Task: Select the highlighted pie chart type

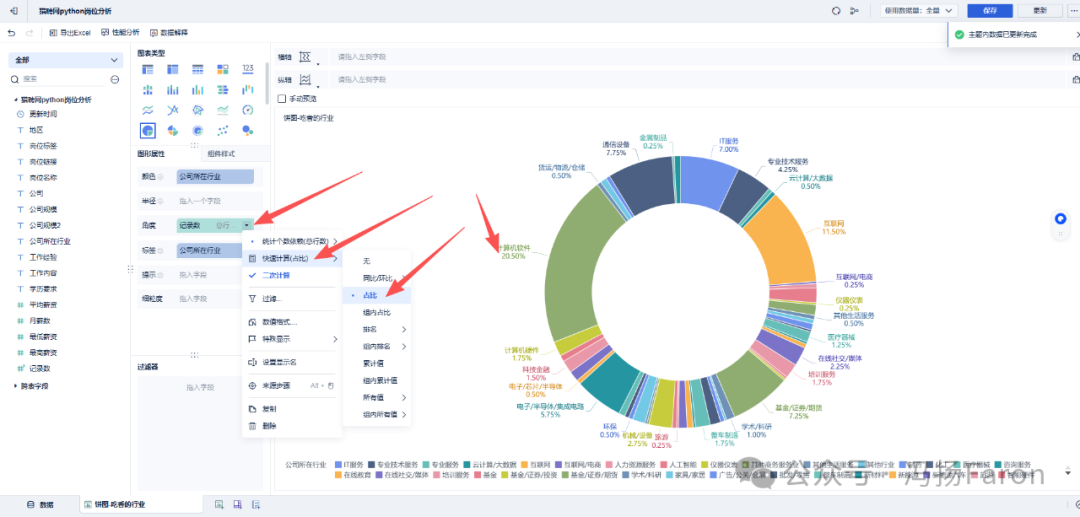Action: 147,130
